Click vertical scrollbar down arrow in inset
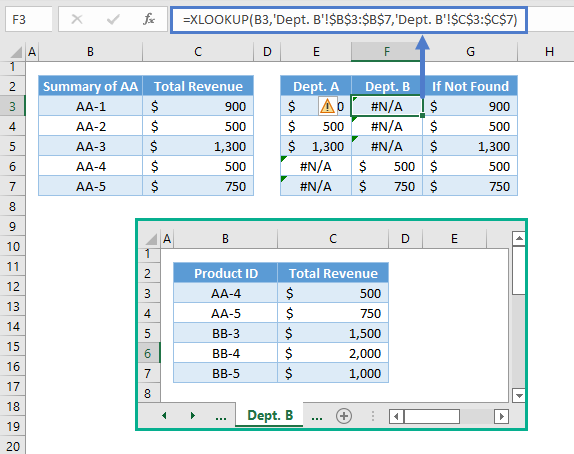 tap(519, 395)
